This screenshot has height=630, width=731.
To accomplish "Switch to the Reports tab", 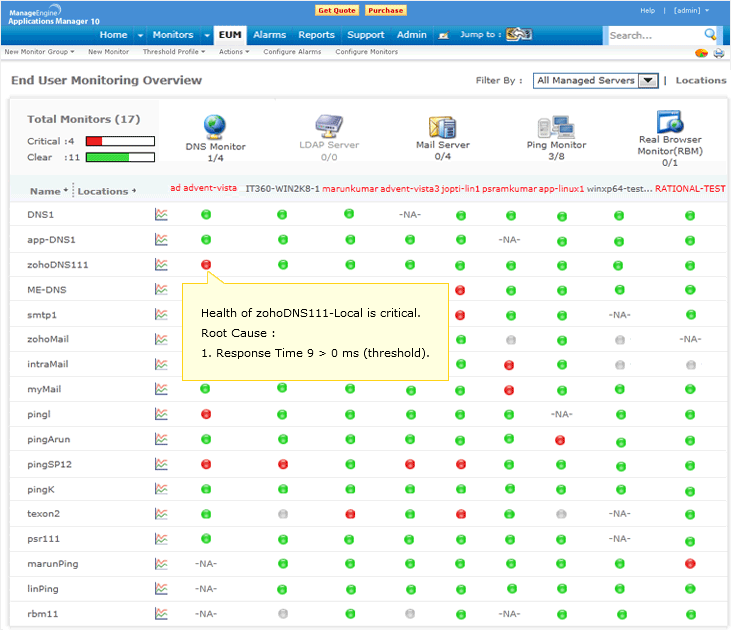I will 317,35.
